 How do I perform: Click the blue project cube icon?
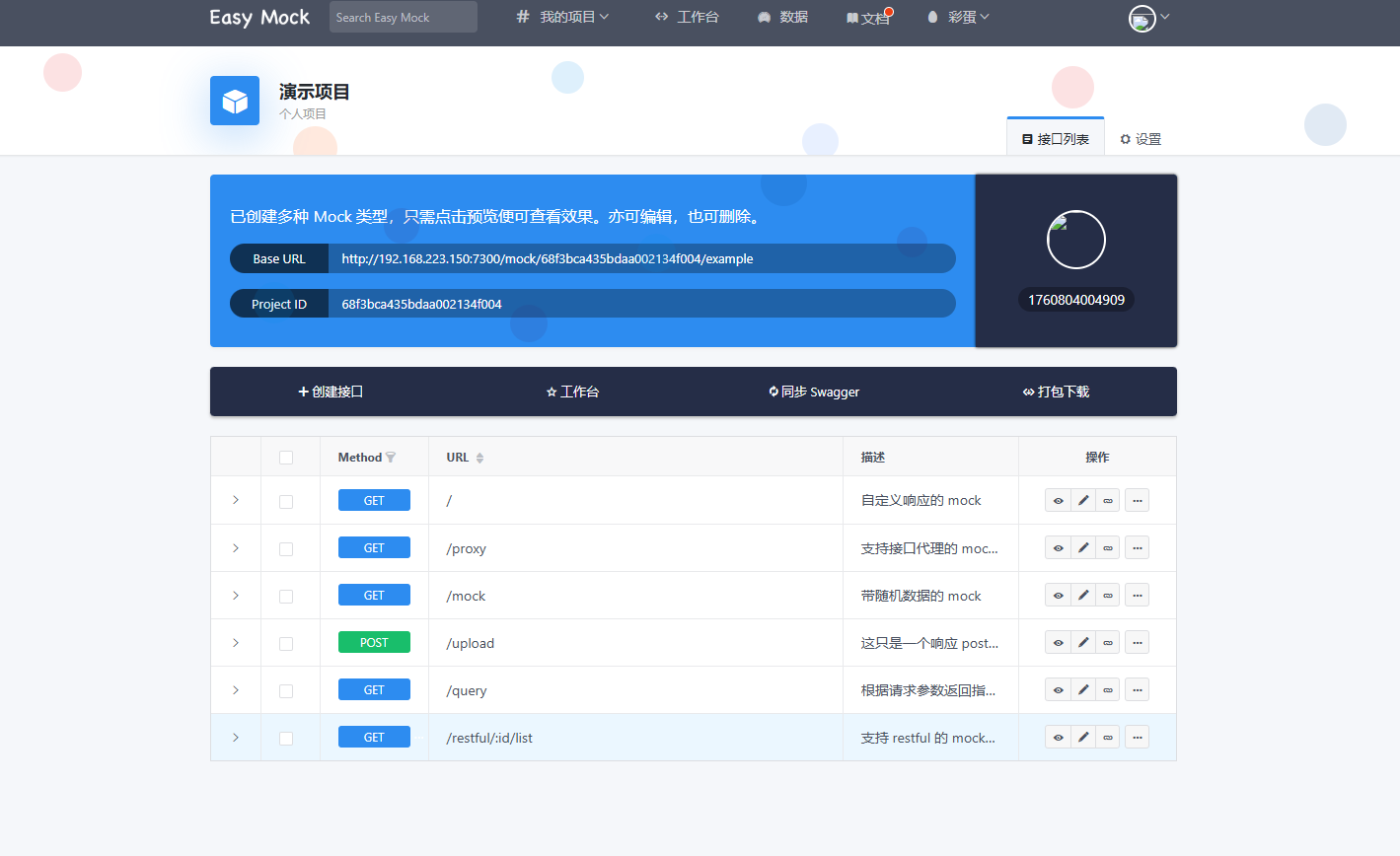[x=235, y=101]
